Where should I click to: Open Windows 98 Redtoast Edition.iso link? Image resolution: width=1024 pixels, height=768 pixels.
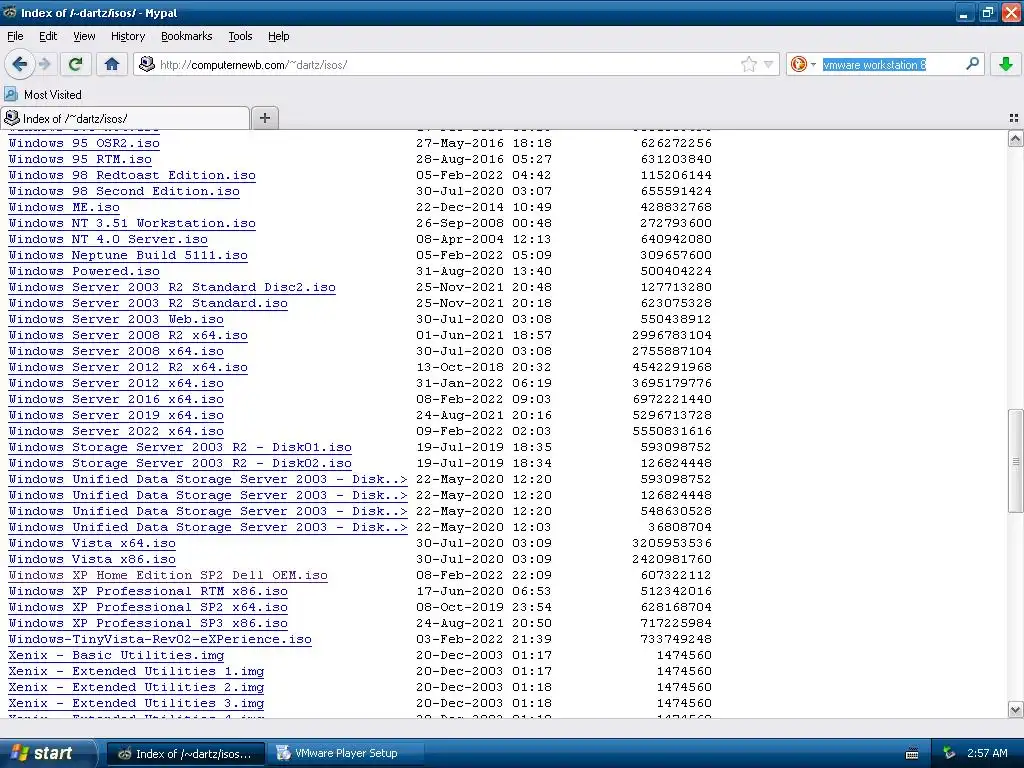tap(132, 175)
